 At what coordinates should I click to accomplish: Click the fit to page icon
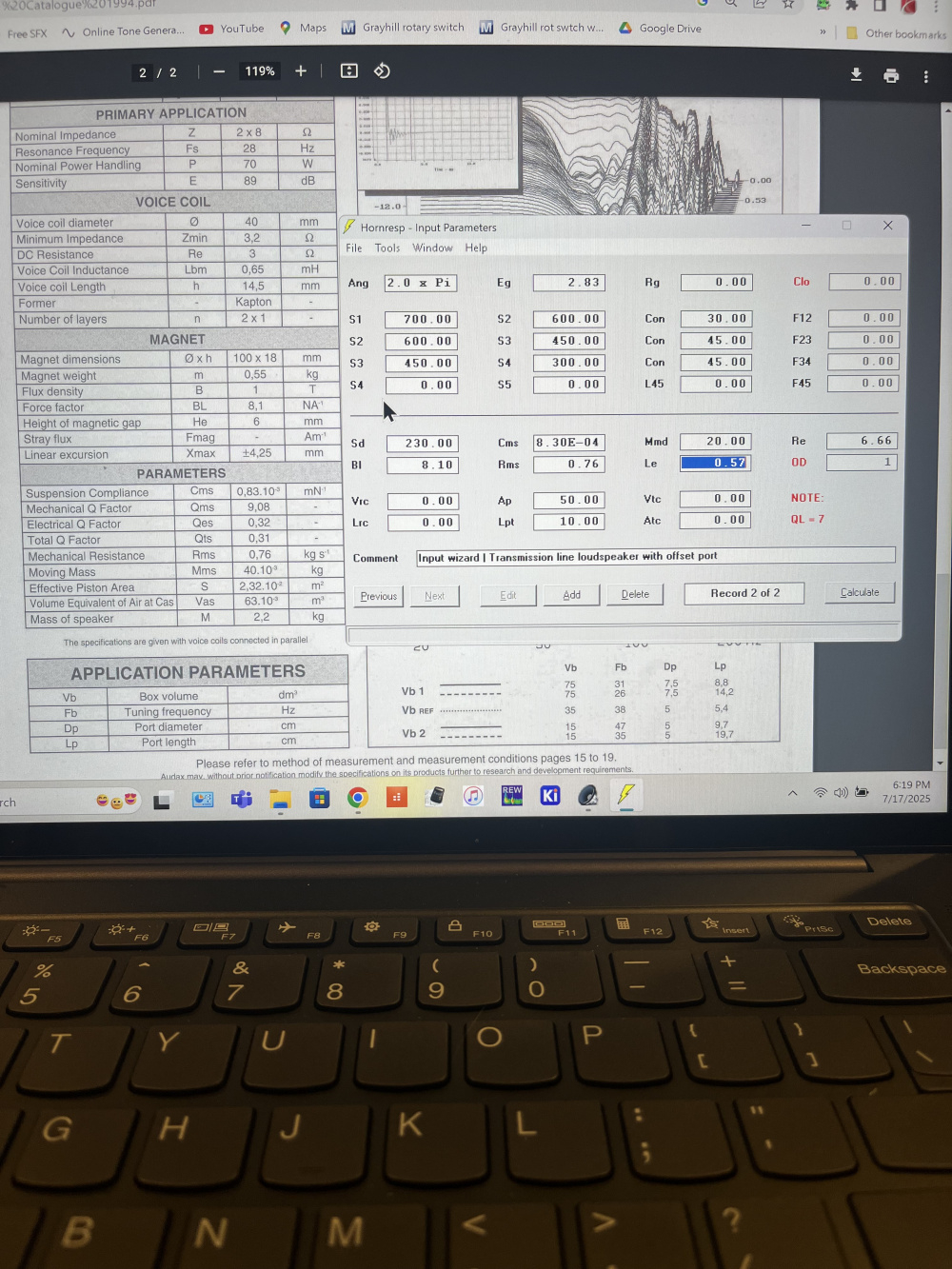[349, 71]
